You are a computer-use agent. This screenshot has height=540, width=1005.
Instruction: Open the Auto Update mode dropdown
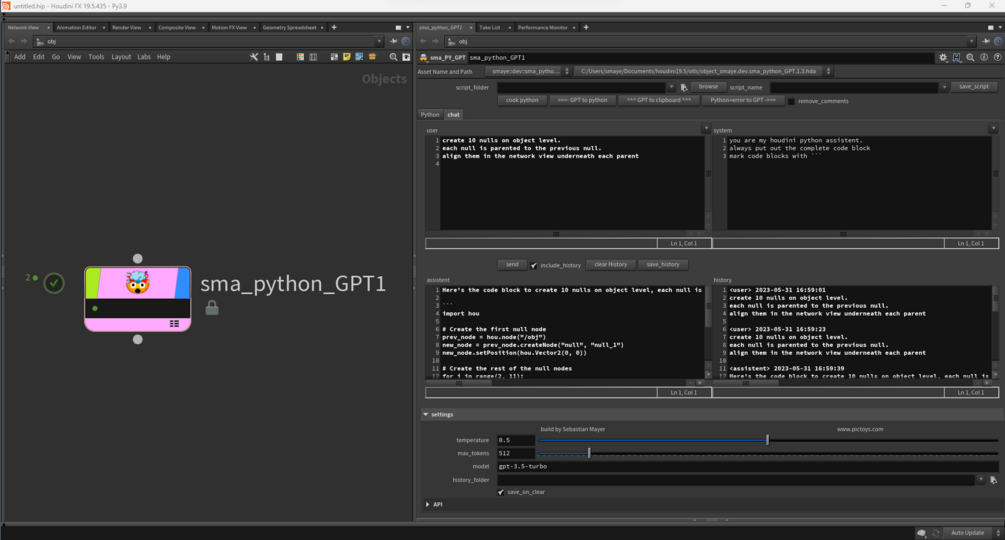point(972,533)
